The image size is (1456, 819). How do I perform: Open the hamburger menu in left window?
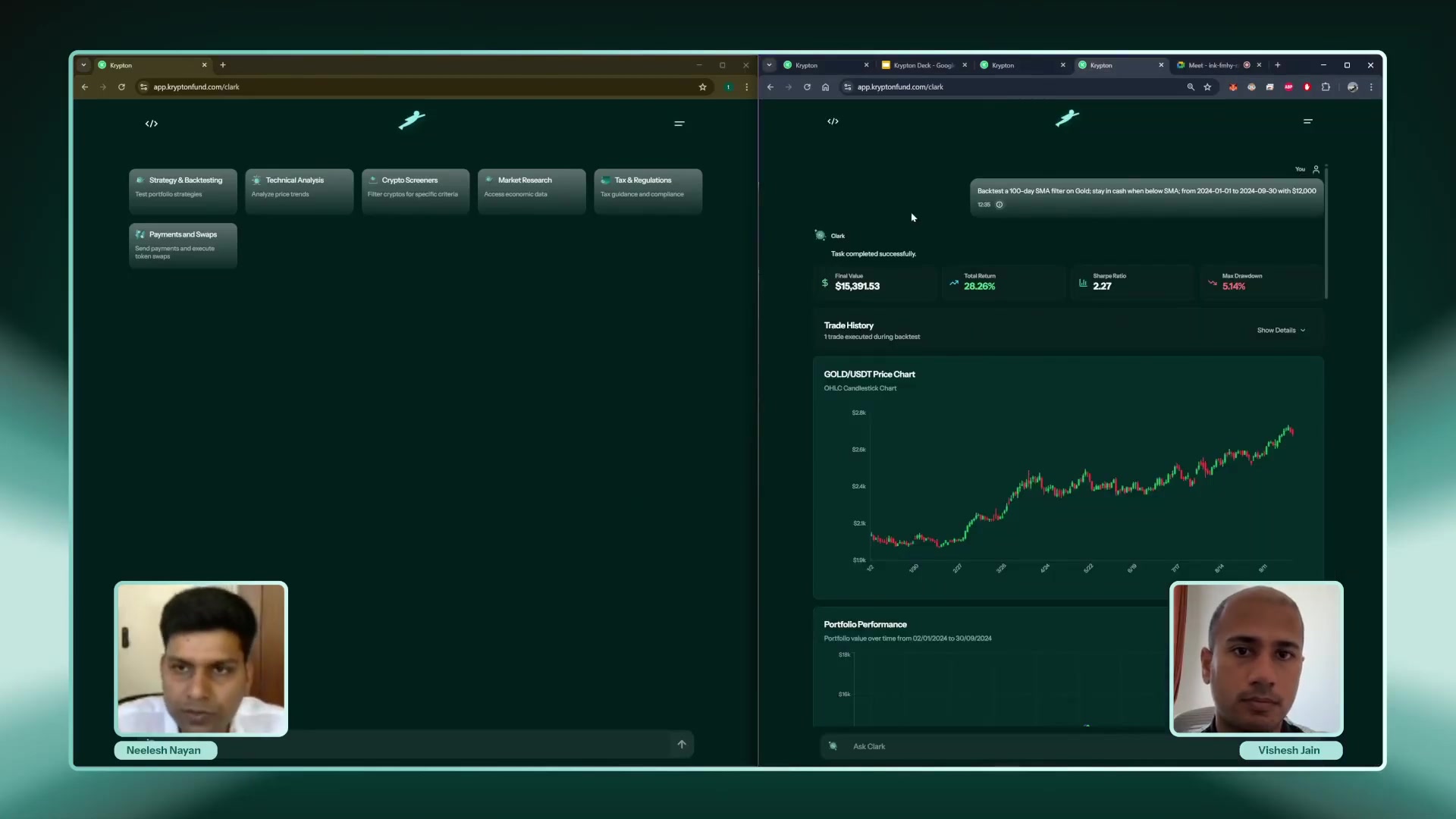pos(679,124)
